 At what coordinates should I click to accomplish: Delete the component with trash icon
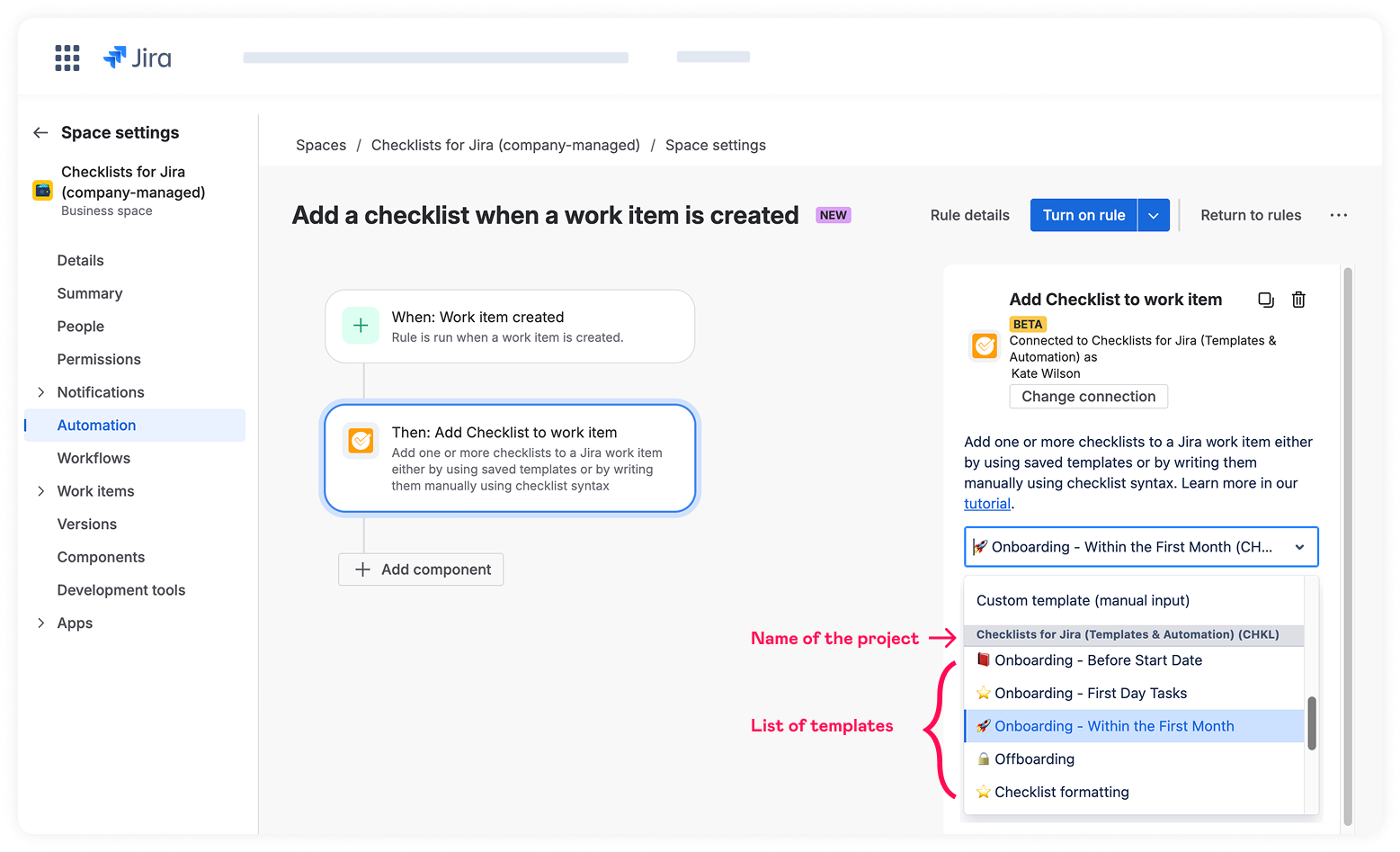click(1298, 300)
